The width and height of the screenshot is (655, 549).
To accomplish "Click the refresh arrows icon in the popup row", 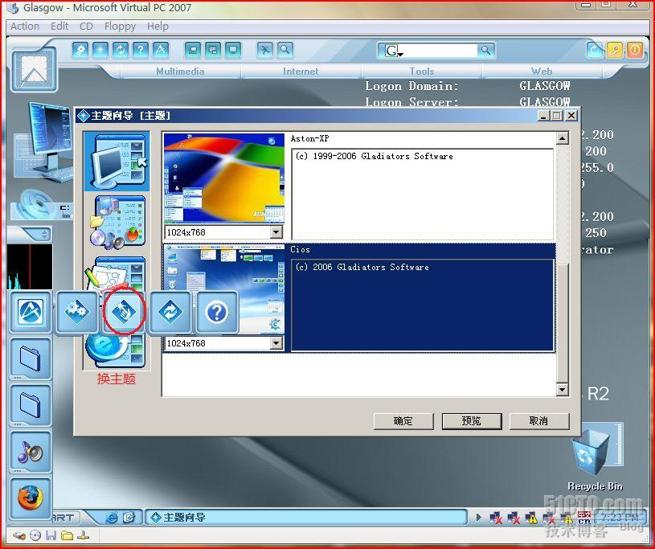I will point(170,312).
